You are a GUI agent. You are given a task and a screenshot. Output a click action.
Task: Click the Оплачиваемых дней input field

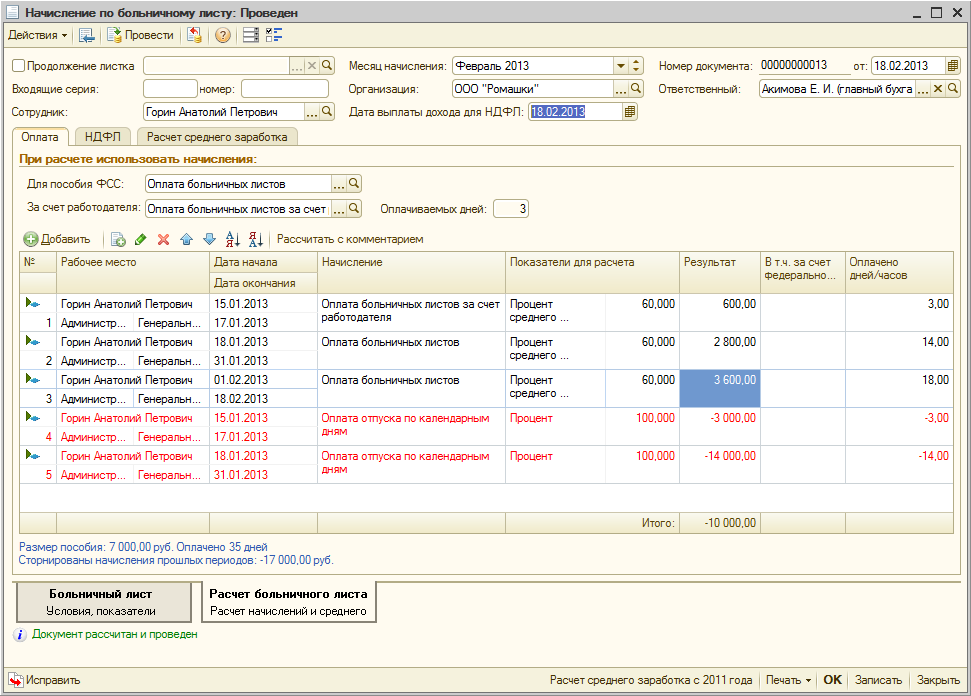tap(510, 209)
